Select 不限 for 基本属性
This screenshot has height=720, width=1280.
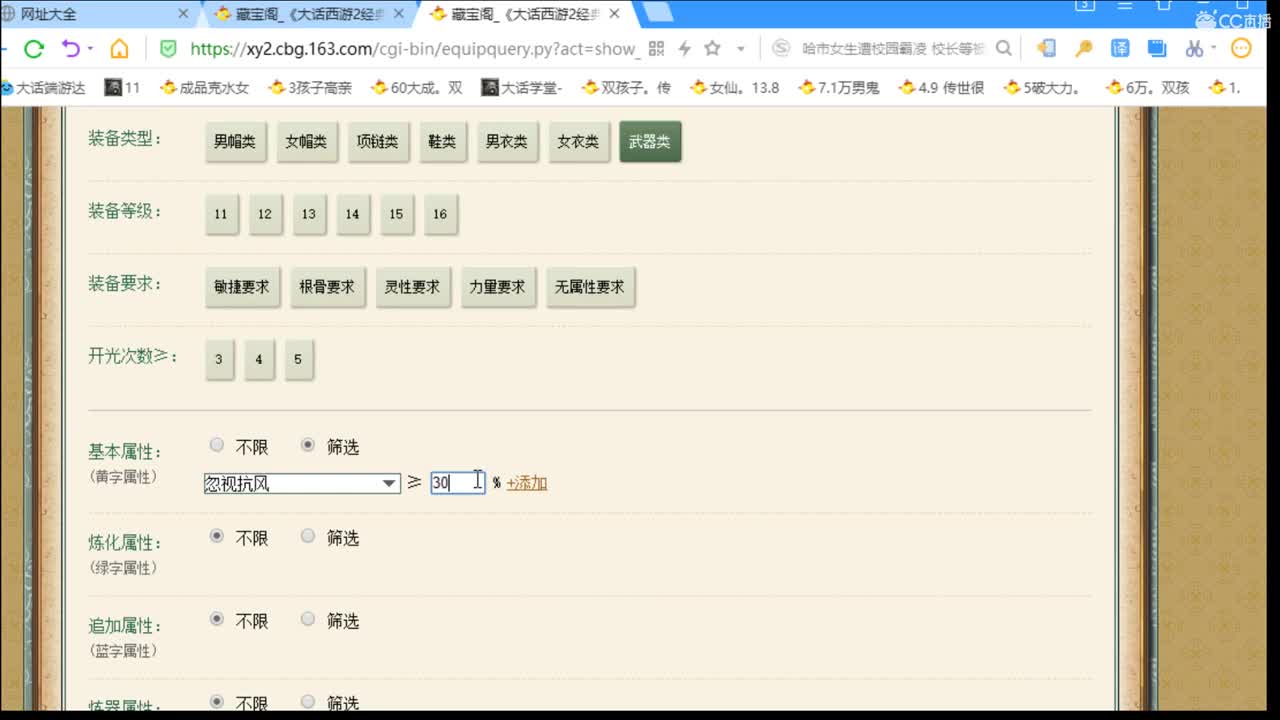tap(217, 446)
